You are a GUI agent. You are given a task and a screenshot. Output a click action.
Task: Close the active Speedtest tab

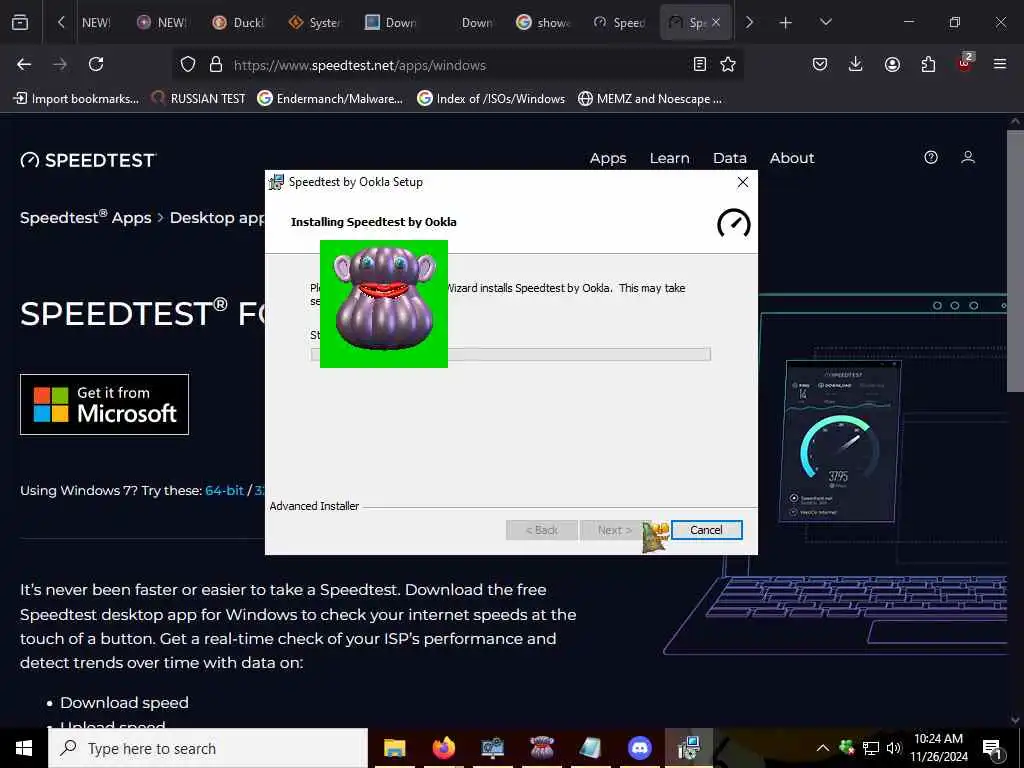point(716,22)
